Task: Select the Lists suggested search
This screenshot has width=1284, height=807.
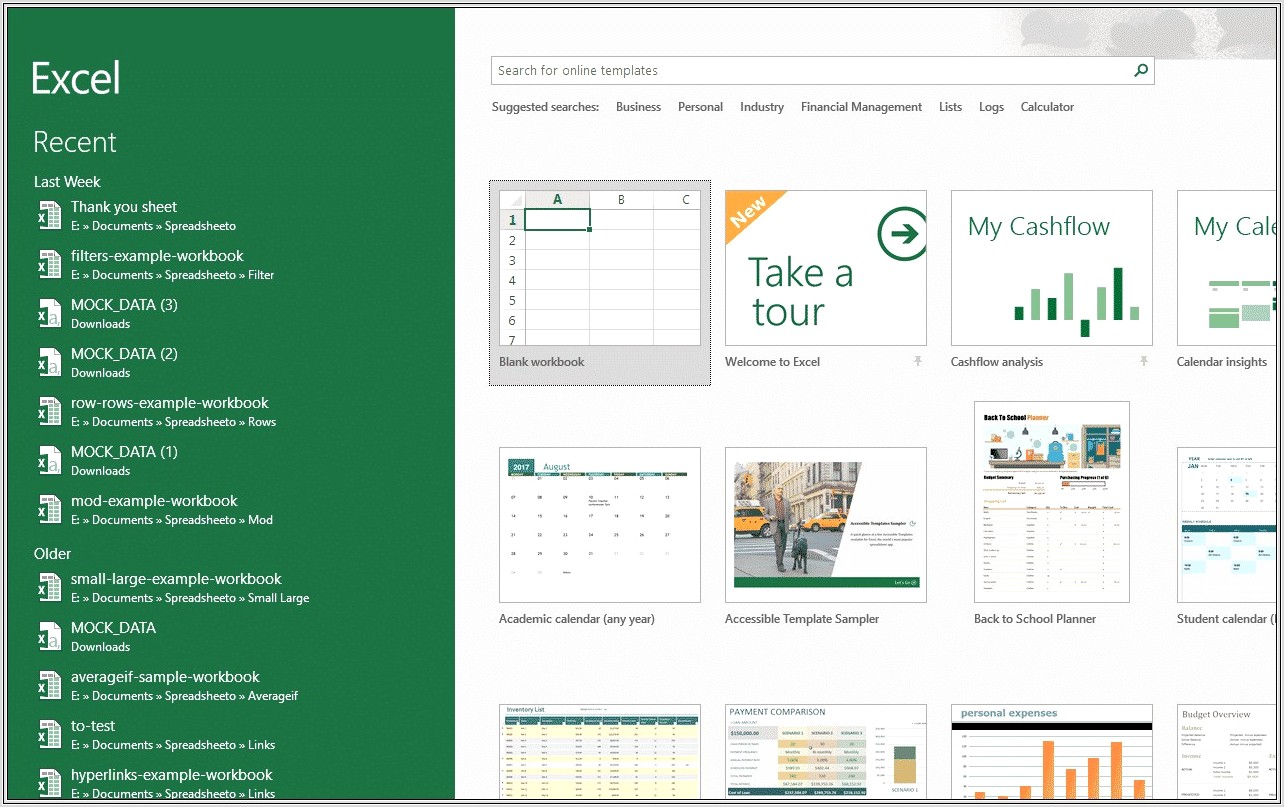Action: click(950, 107)
